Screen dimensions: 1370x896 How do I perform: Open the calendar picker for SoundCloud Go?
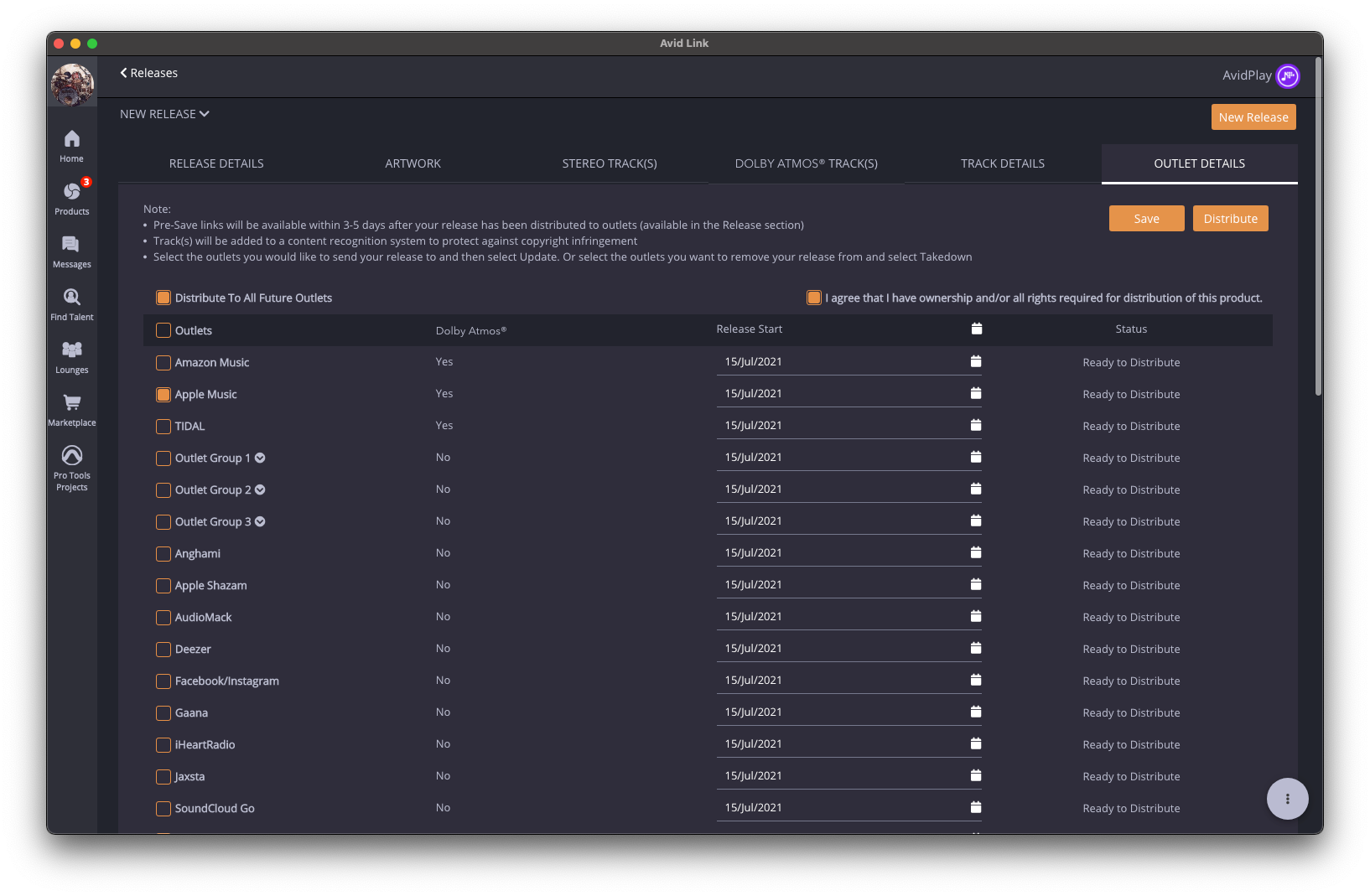click(x=976, y=807)
